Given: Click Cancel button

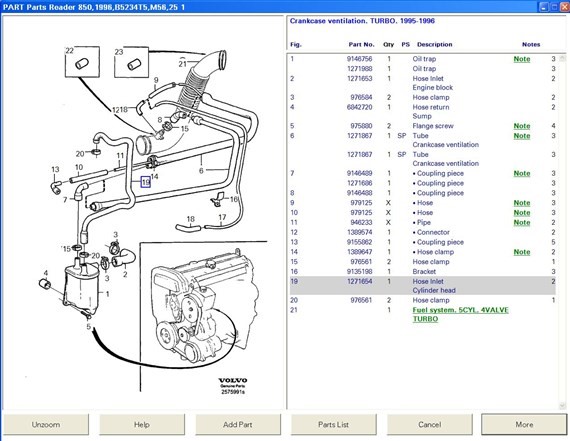Looking at the screenshot, I should pyautogui.click(x=429, y=424).
